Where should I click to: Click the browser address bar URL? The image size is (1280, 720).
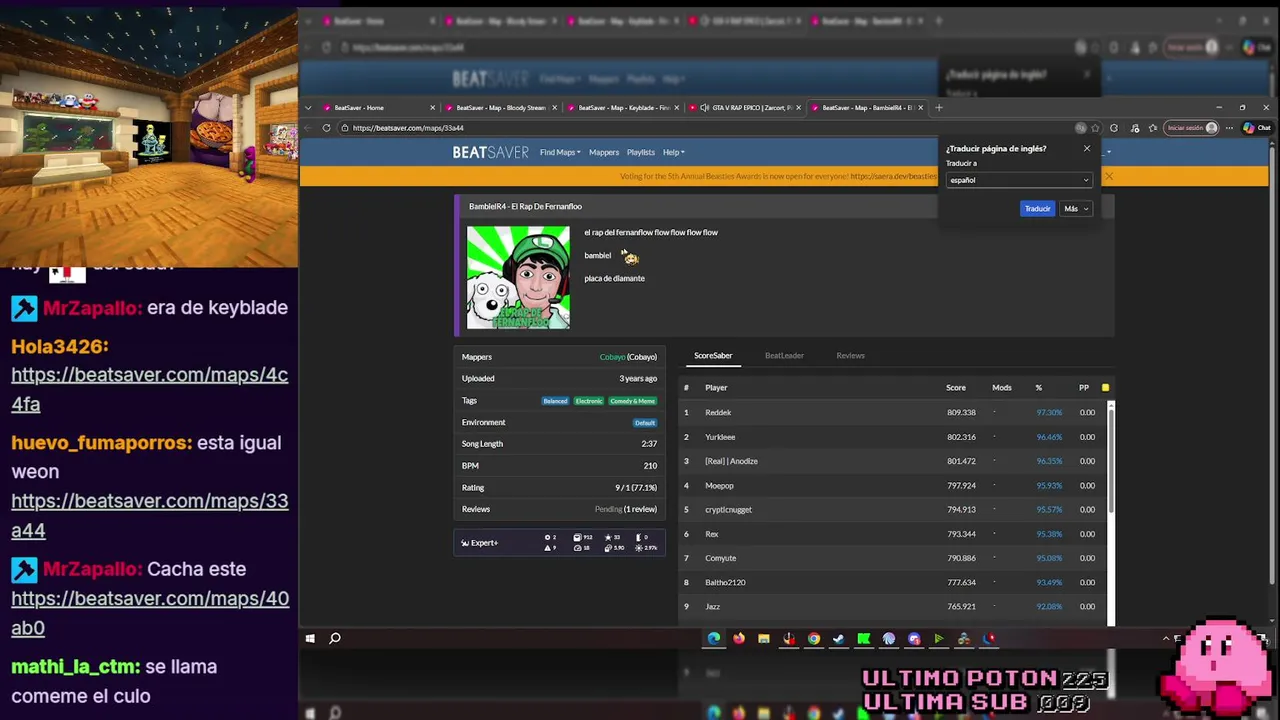(x=408, y=128)
